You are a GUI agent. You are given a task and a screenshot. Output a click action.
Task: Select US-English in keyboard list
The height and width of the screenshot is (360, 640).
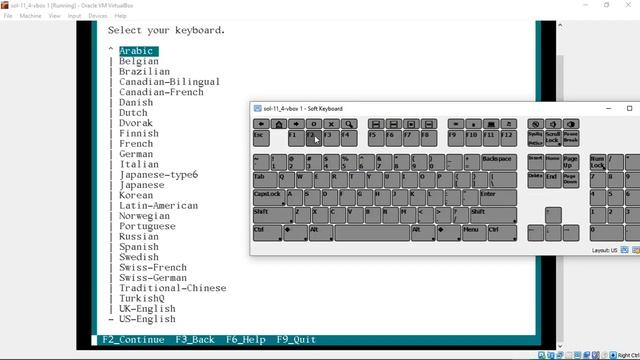pyautogui.click(x=147, y=319)
